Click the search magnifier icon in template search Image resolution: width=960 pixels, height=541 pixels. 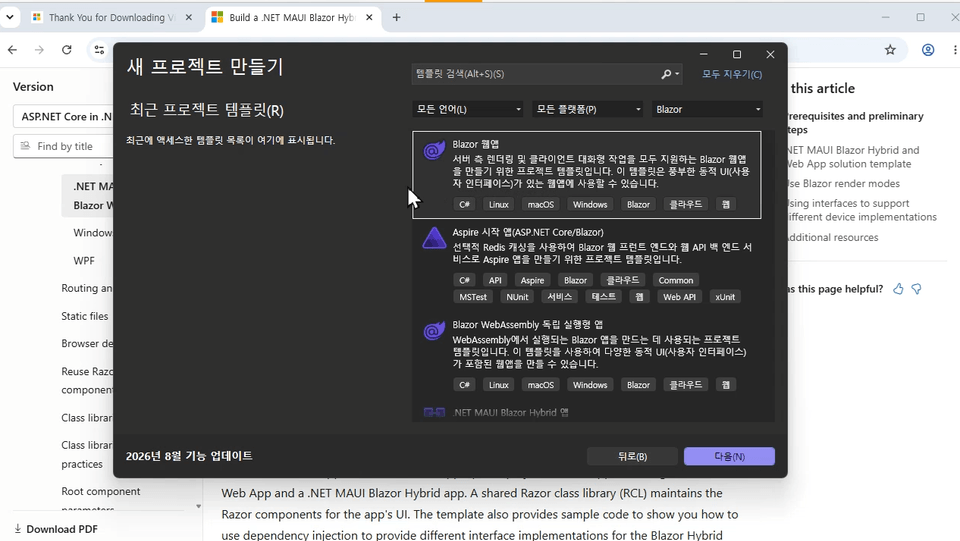pyautogui.click(x=666, y=74)
